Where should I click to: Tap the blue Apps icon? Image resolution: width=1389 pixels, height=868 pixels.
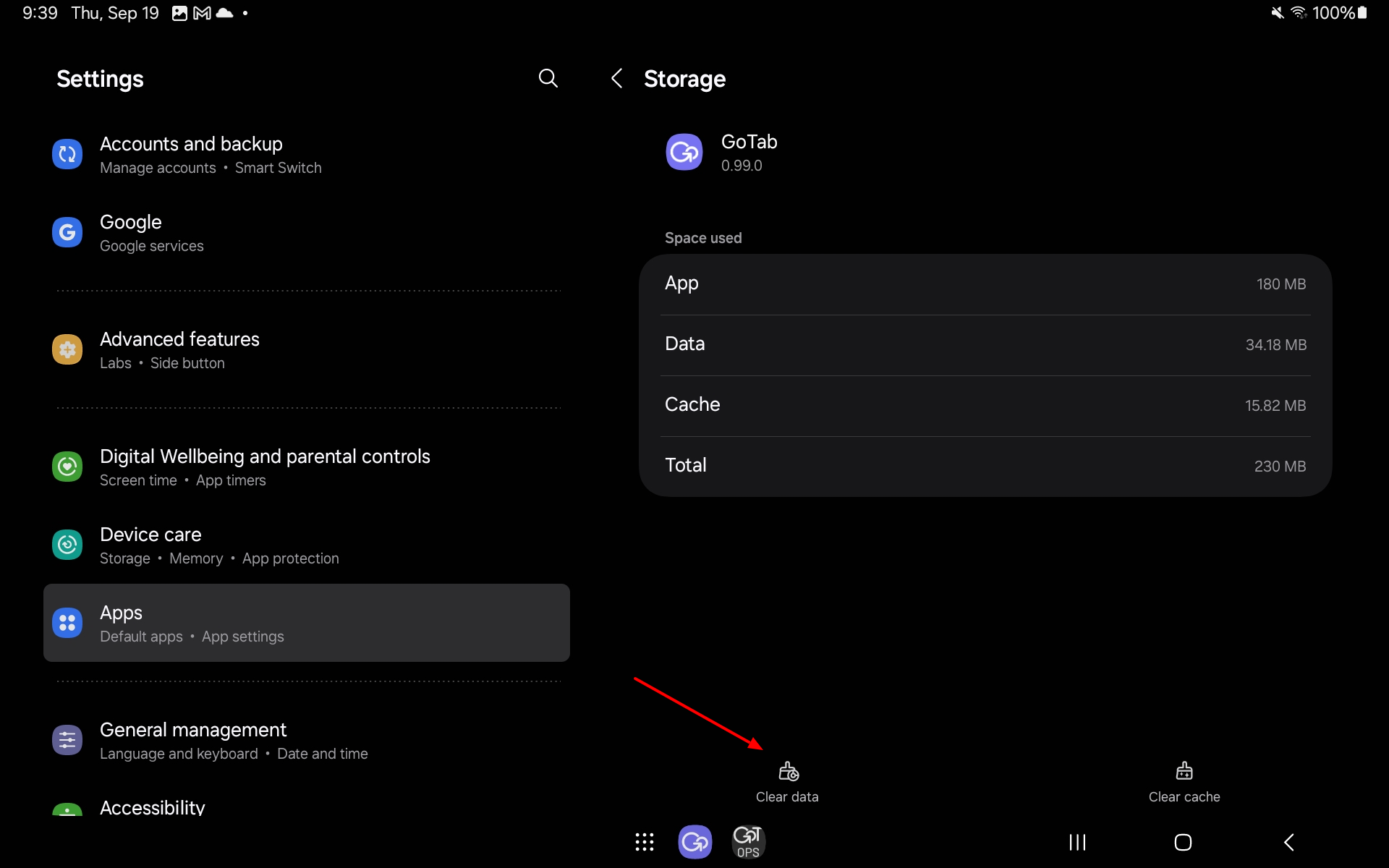[x=67, y=622]
